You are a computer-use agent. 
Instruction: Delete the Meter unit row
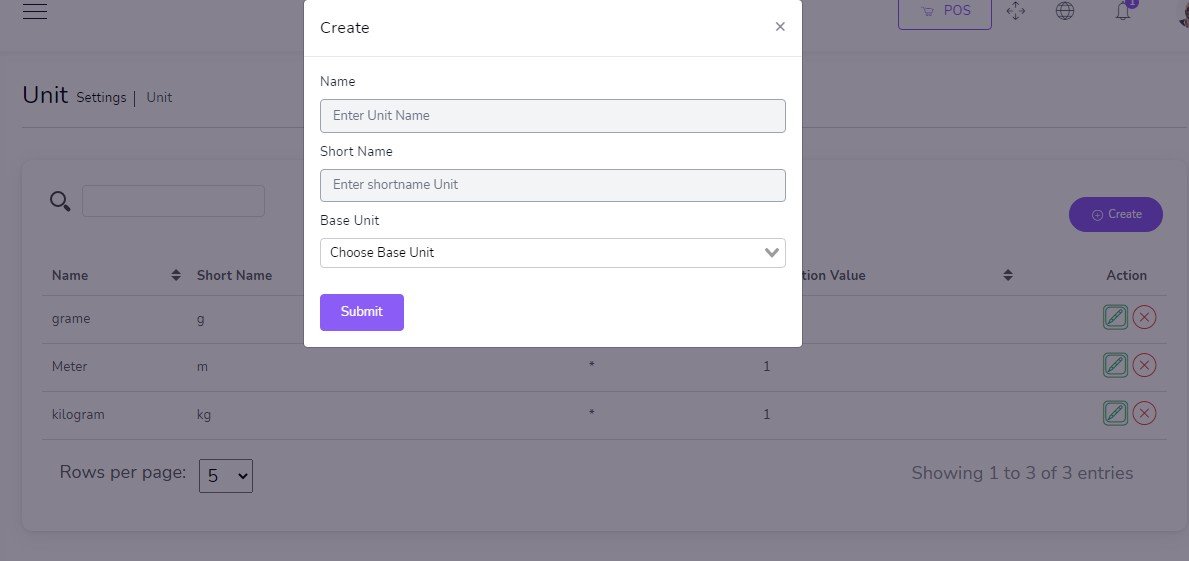(1145, 365)
